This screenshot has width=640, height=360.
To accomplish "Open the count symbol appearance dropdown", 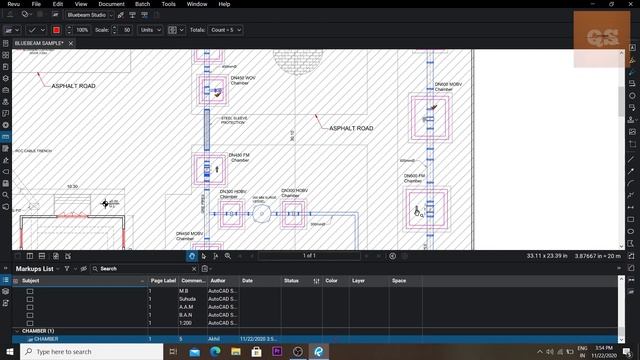I will (11, 30).
